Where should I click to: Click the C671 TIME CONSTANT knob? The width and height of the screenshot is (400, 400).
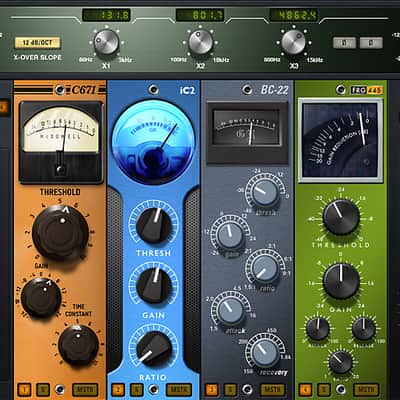(x=78, y=345)
